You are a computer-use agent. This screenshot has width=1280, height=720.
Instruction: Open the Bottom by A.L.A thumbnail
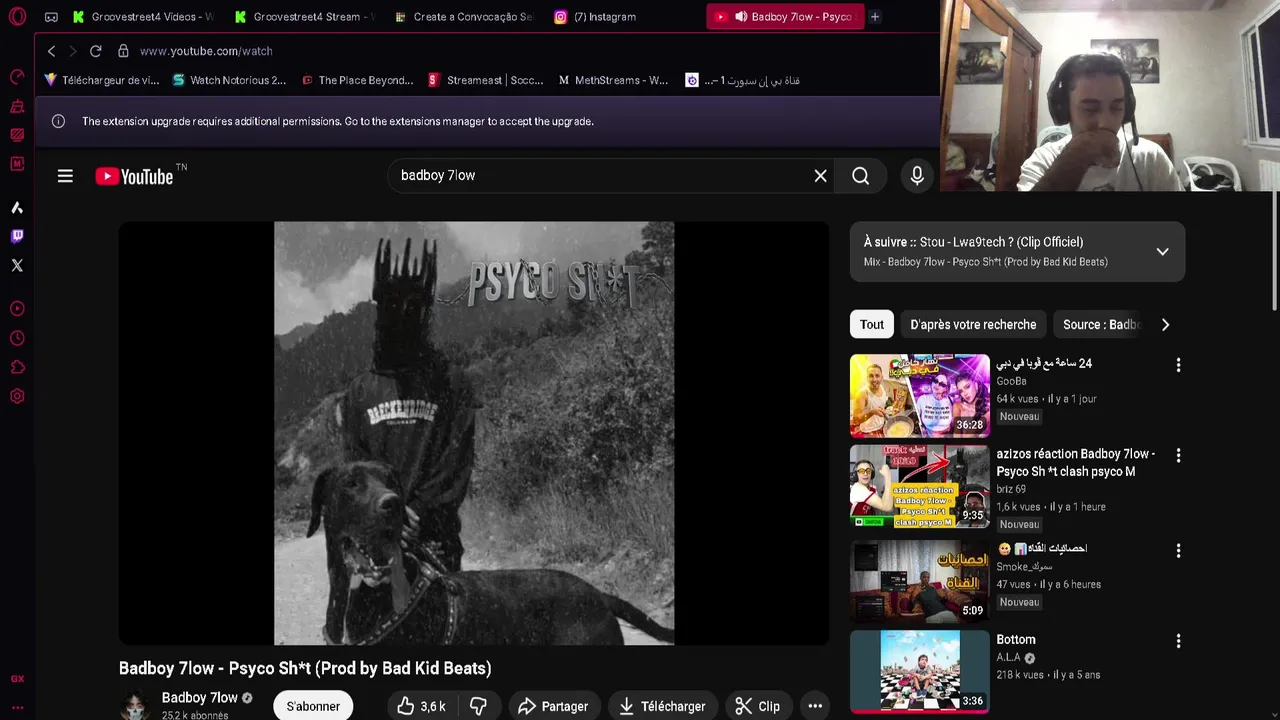[x=920, y=671]
